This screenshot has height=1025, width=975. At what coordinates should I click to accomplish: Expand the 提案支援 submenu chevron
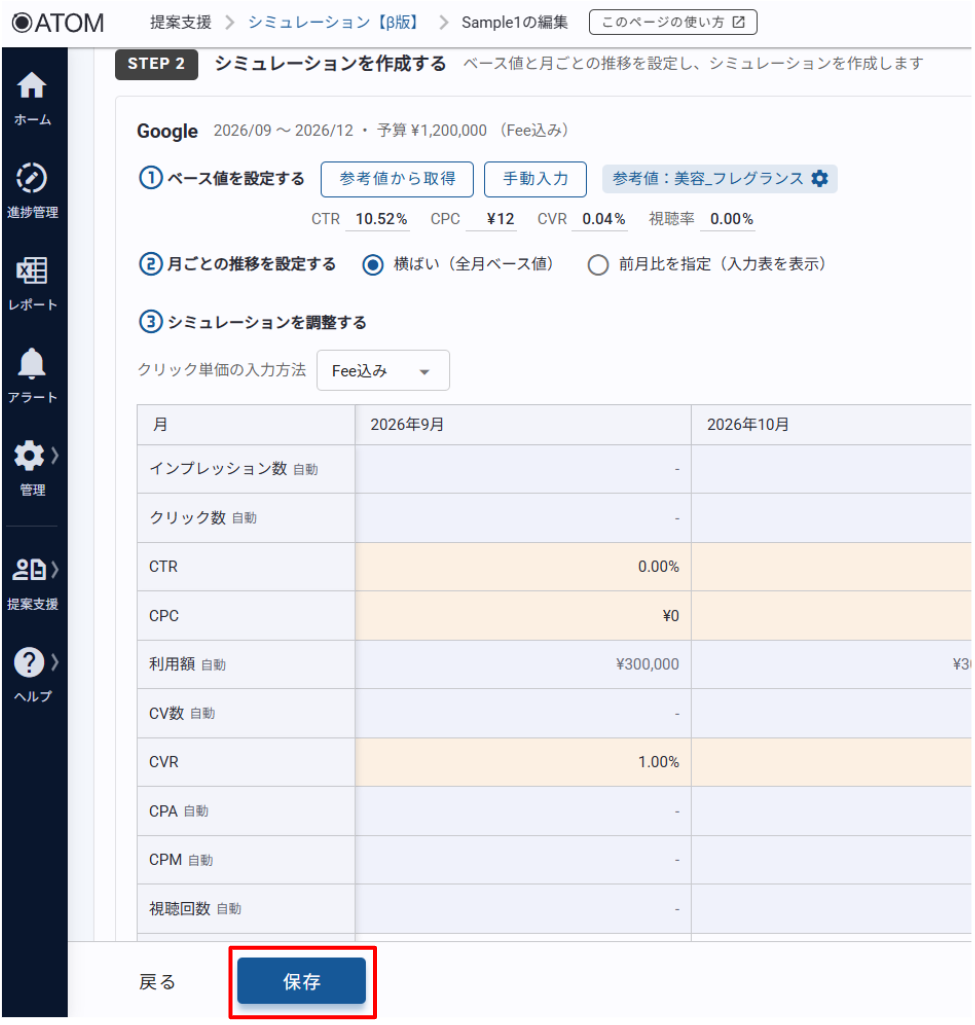click(x=55, y=569)
